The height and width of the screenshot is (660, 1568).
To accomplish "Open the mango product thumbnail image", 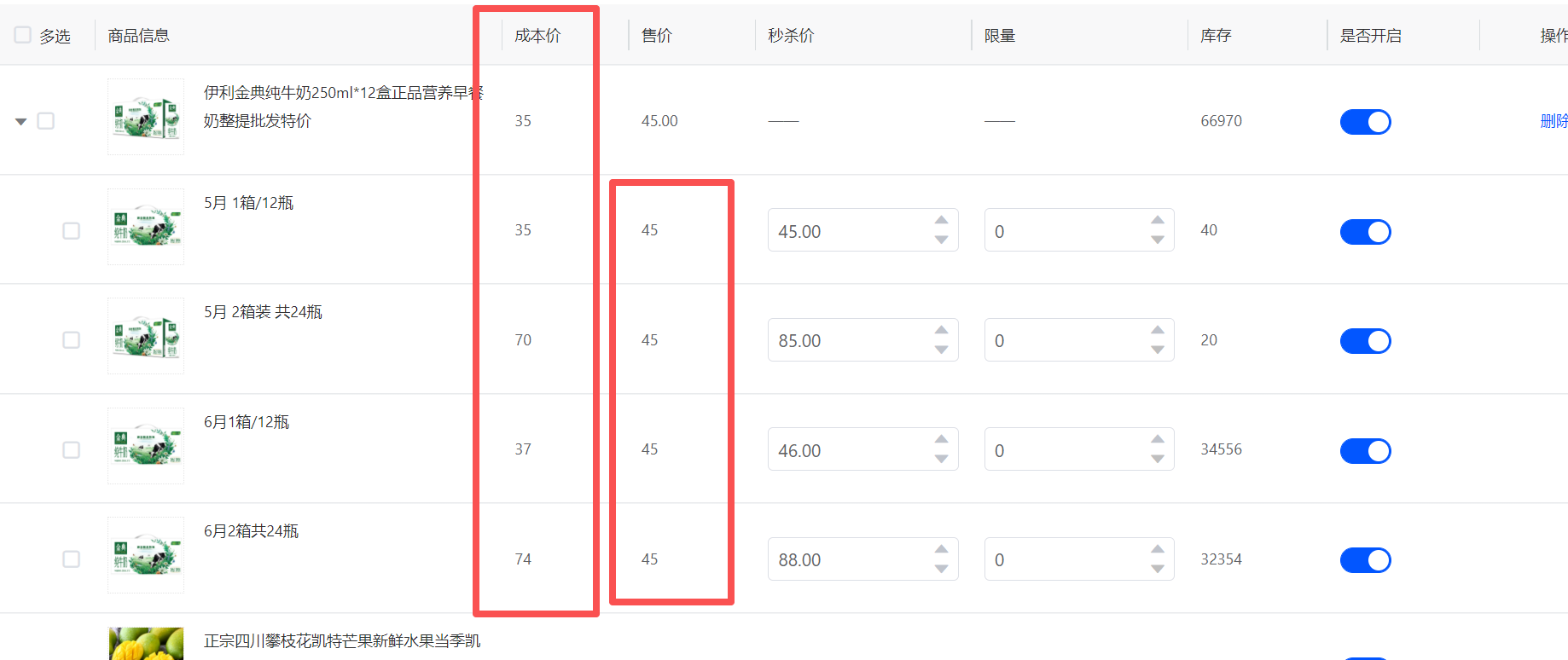I will click(146, 644).
